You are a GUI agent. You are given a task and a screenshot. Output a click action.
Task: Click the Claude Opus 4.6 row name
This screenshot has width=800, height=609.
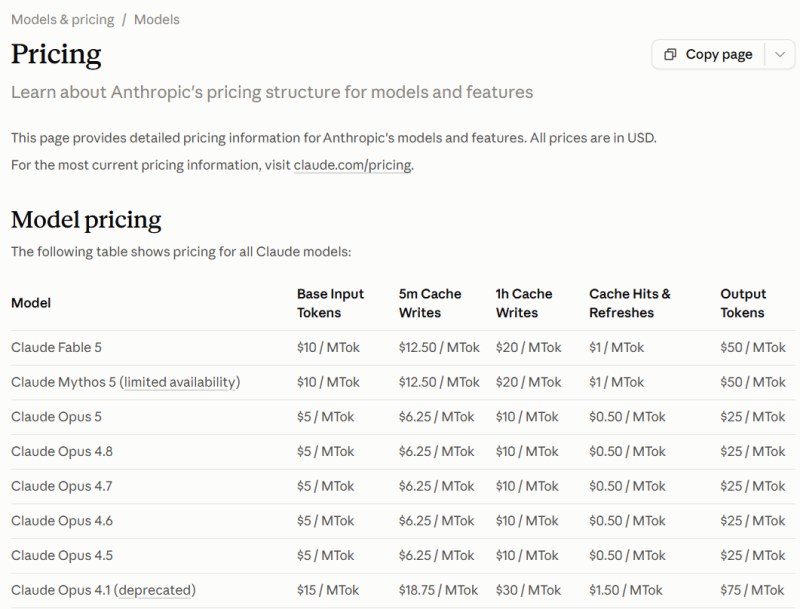pos(62,521)
